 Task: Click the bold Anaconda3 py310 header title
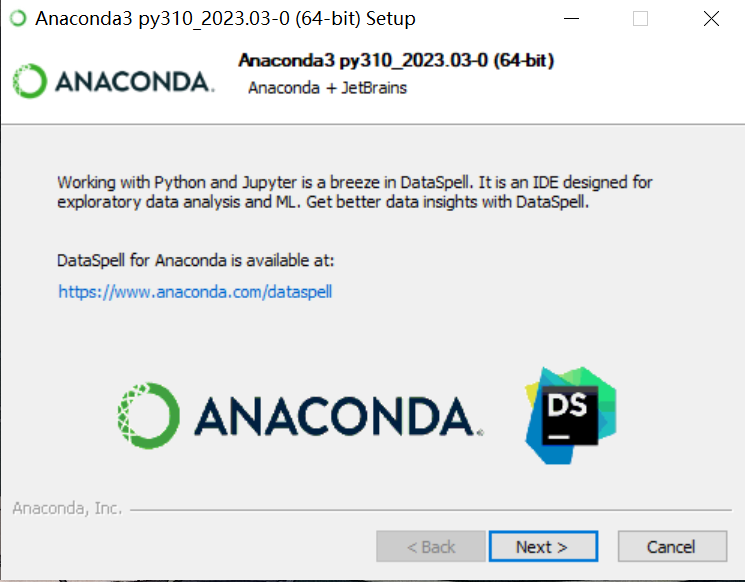(396, 60)
